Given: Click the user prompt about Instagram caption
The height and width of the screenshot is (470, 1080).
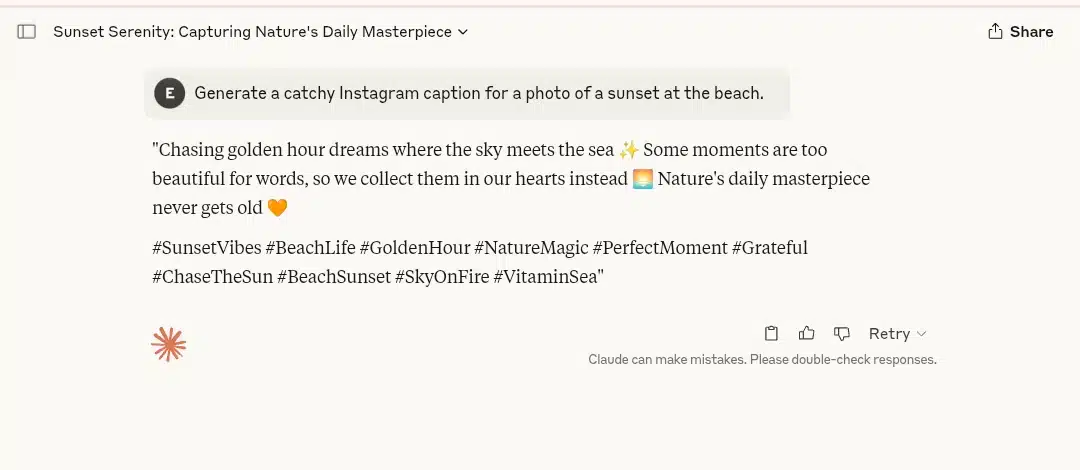Looking at the screenshot, I should tap(479, 93).
